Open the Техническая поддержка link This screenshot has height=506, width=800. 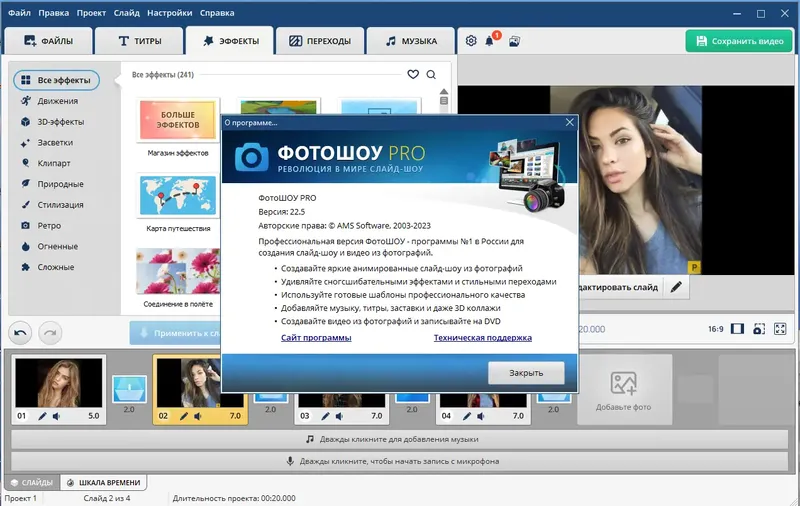483,338
